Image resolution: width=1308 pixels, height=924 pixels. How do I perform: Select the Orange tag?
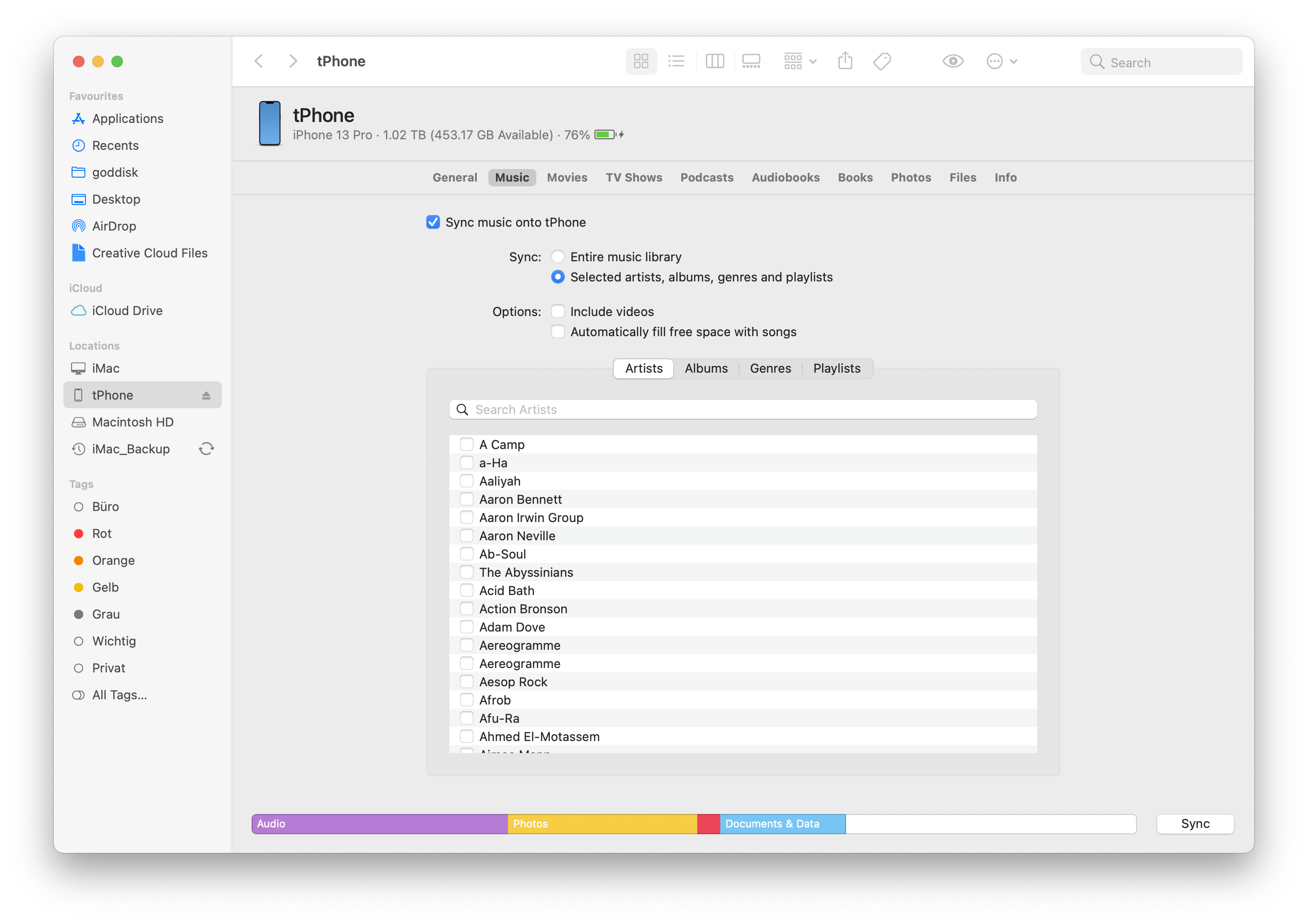click(x=142, y=560)
